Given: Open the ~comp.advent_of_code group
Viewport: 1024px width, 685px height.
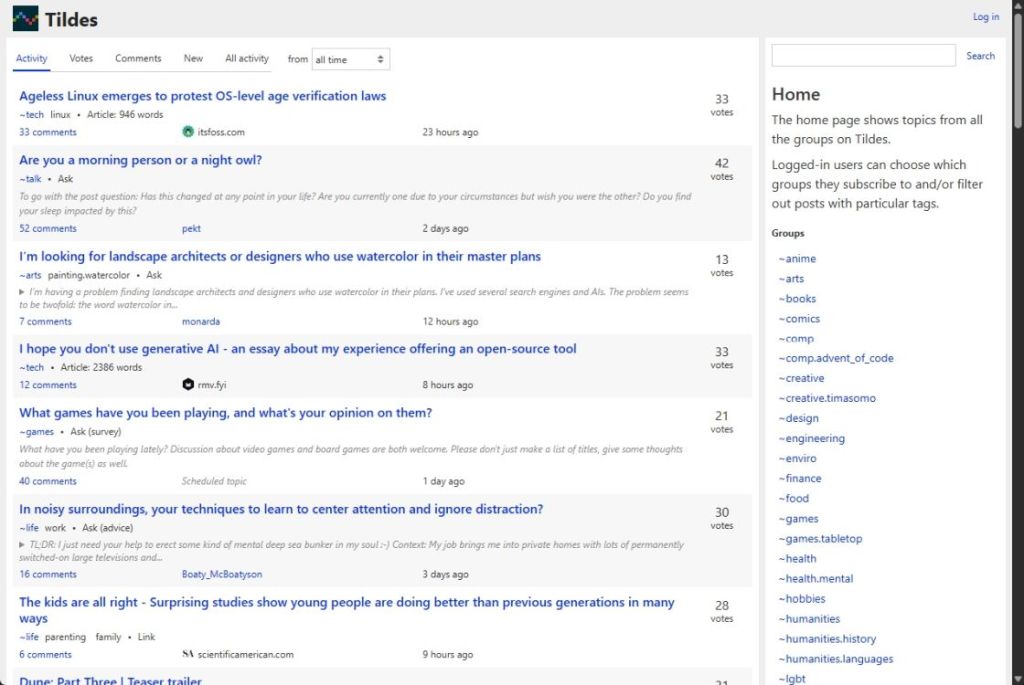Looking at the screenshot, I should 839,358.
